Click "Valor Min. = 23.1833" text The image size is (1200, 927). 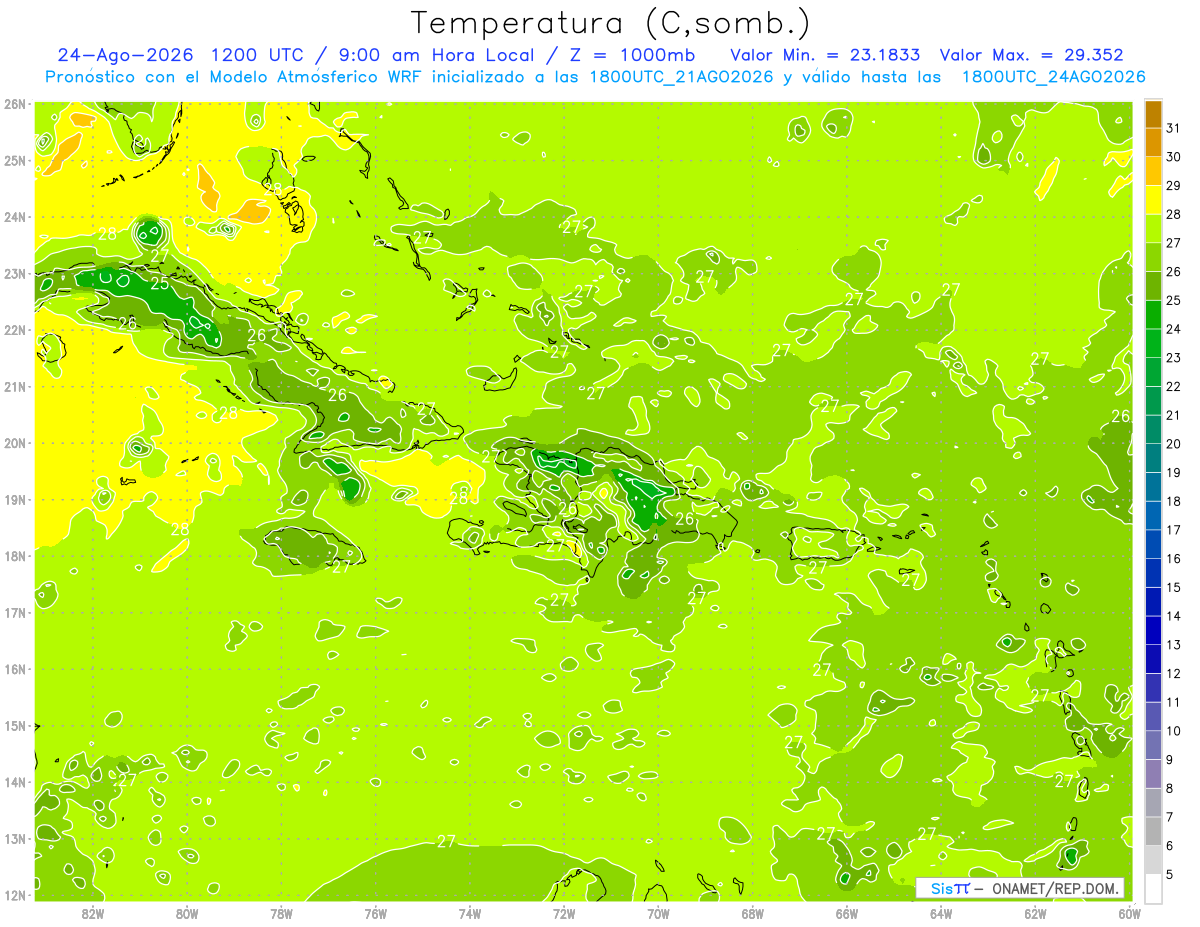(825, 56)
